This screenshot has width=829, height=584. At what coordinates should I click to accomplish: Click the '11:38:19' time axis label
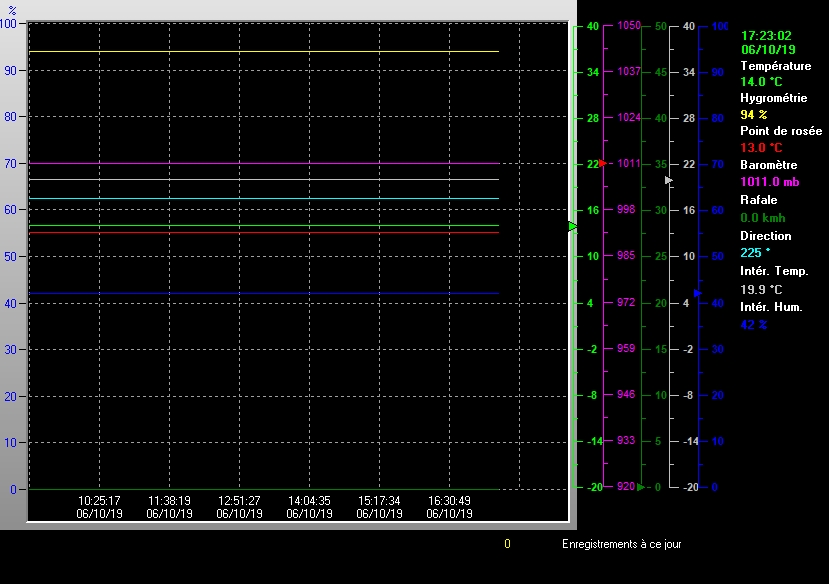point(169,500)
